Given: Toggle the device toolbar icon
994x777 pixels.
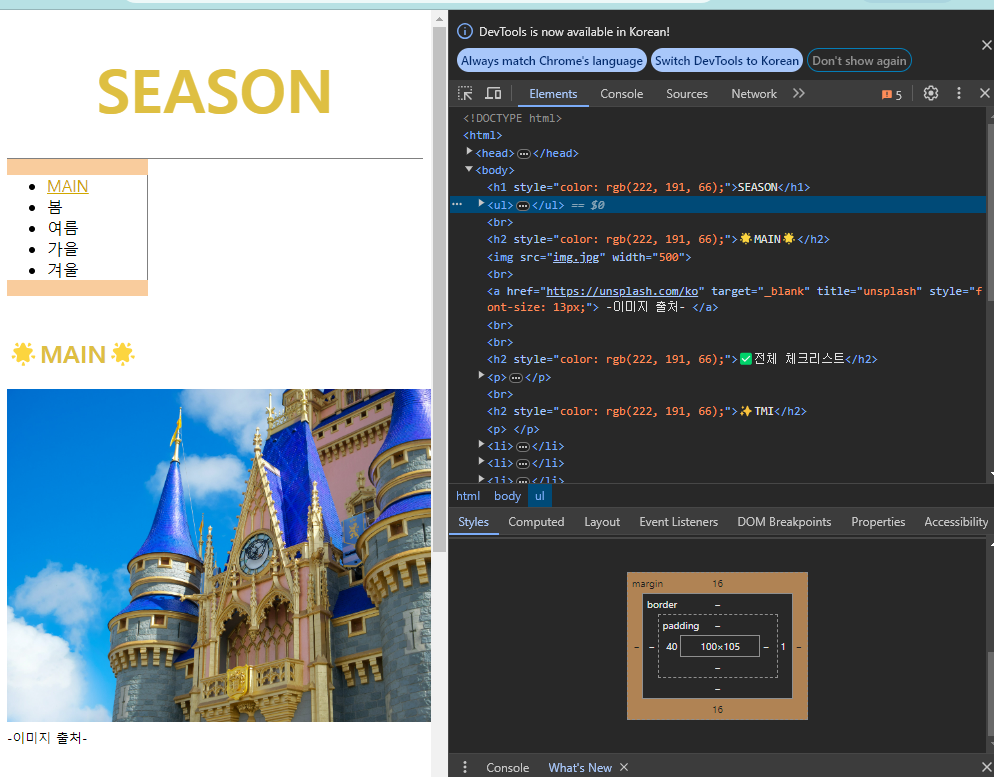Looking at the screenshot, I should coord(493,94).
